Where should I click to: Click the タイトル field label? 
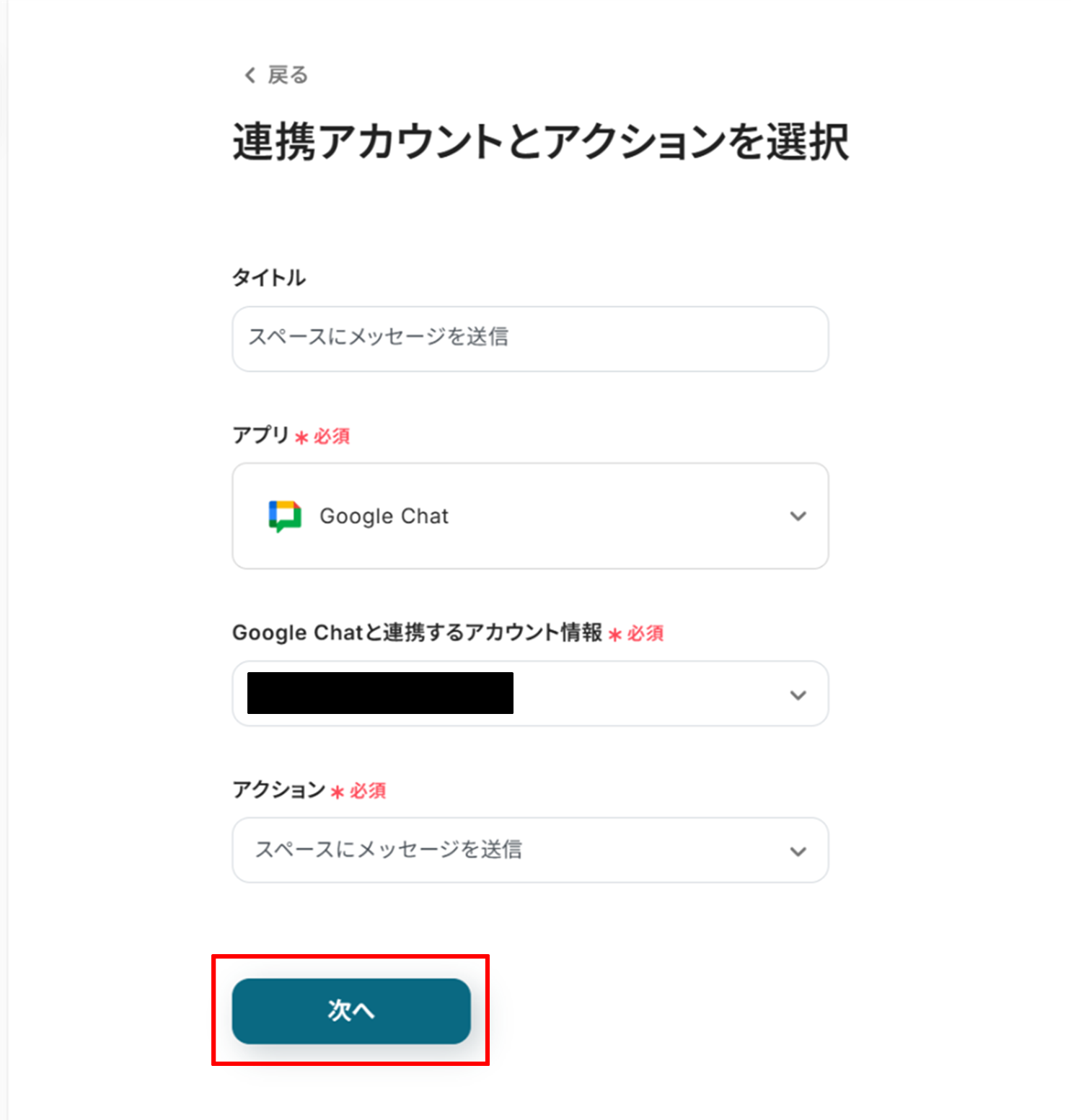[269, 278]
